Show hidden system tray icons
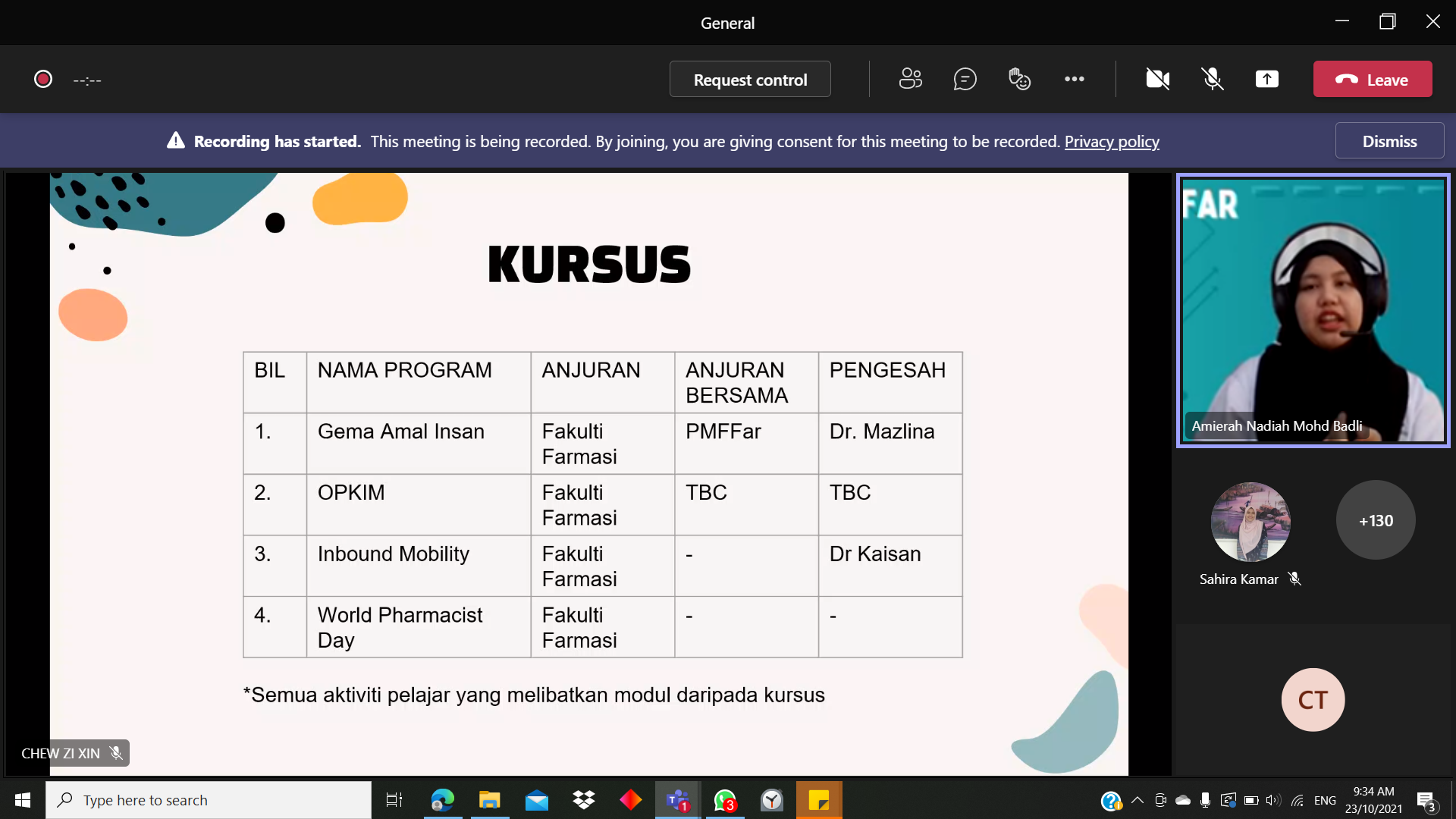This screenshot has width=1456, height=819. tap(1137, 800)
